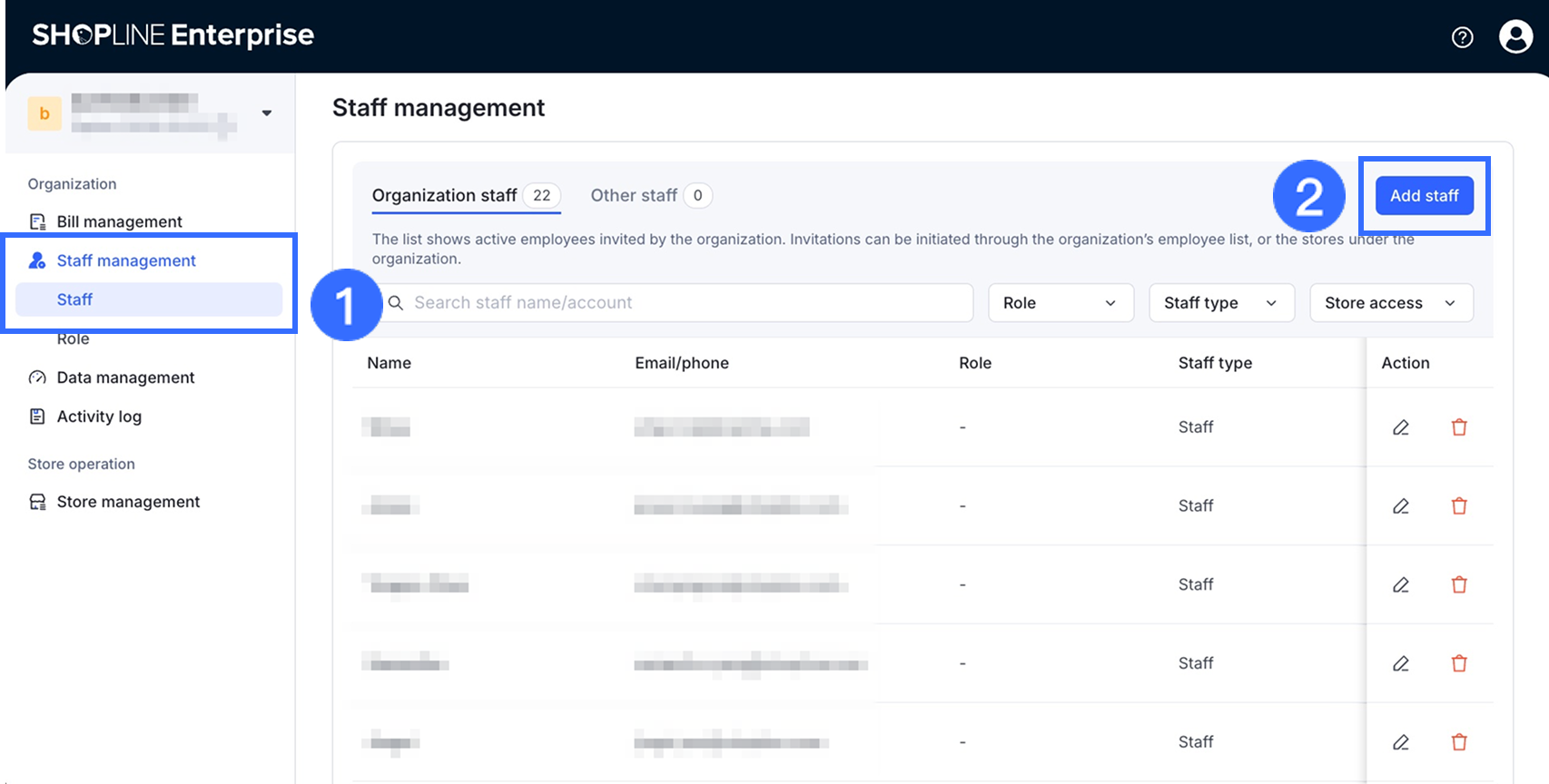Open the Activity log page
1549x784 pixels.
tap(99, 416)
